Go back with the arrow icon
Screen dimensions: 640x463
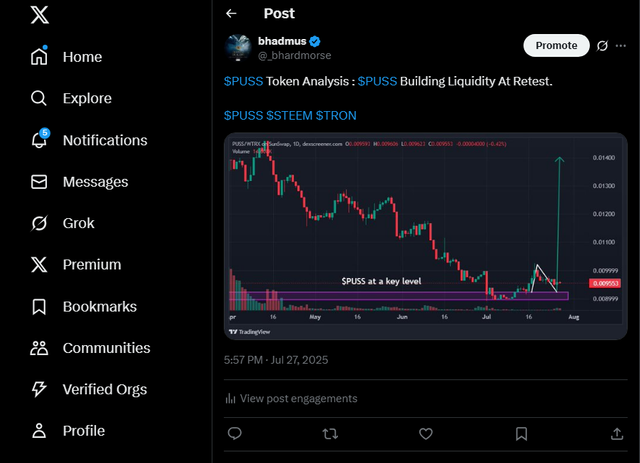231,13
